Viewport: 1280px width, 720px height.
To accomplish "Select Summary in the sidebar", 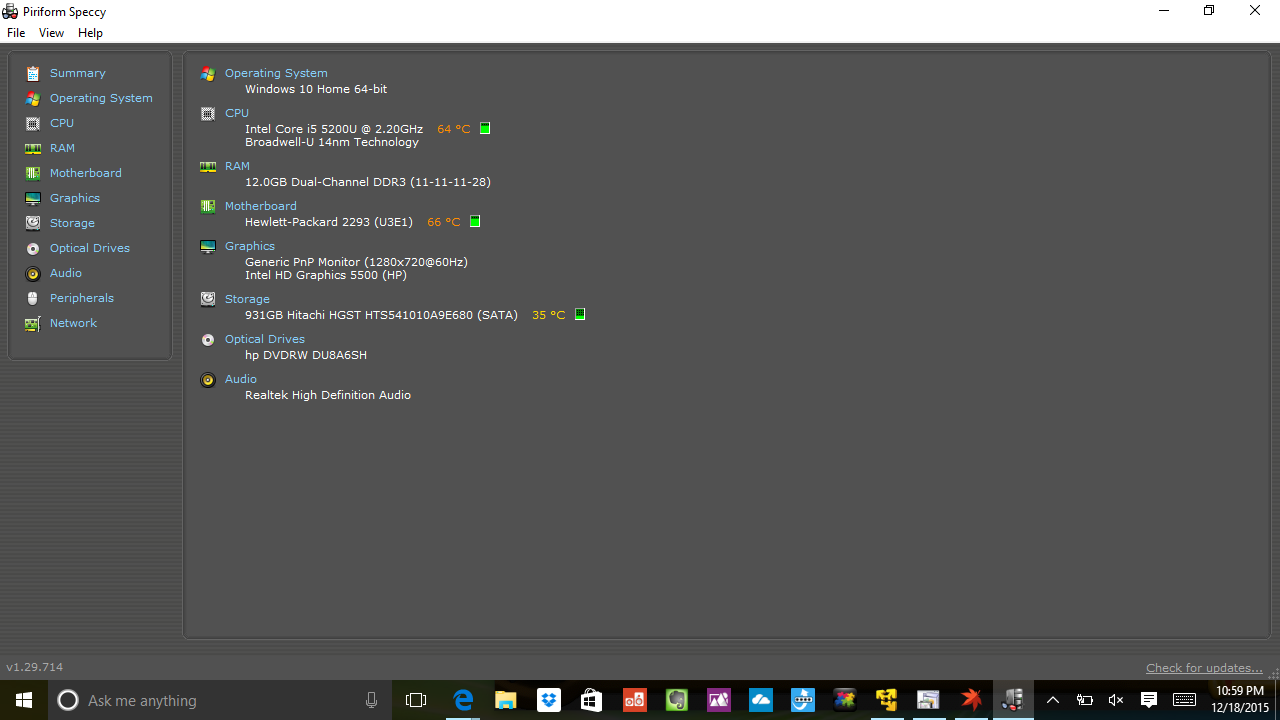I will (x=77, y=73).
